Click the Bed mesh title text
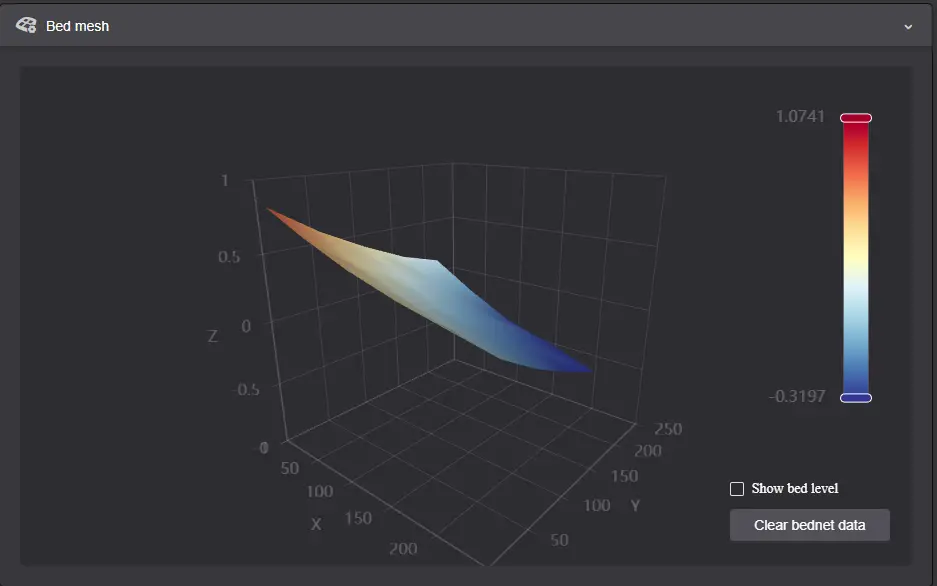937x586 pixels. (78, 26)
